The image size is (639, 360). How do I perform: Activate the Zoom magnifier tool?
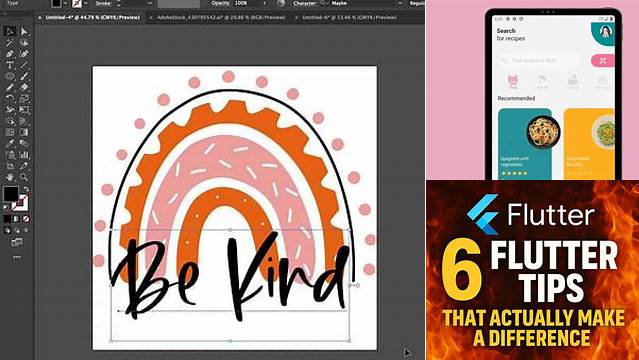coord(24,177)
